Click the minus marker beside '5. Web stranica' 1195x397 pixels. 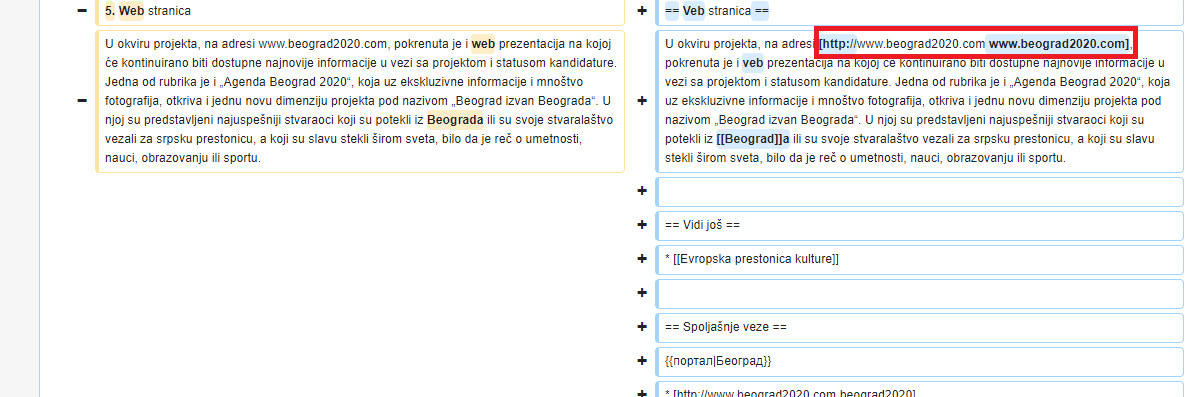coord(82,12)
